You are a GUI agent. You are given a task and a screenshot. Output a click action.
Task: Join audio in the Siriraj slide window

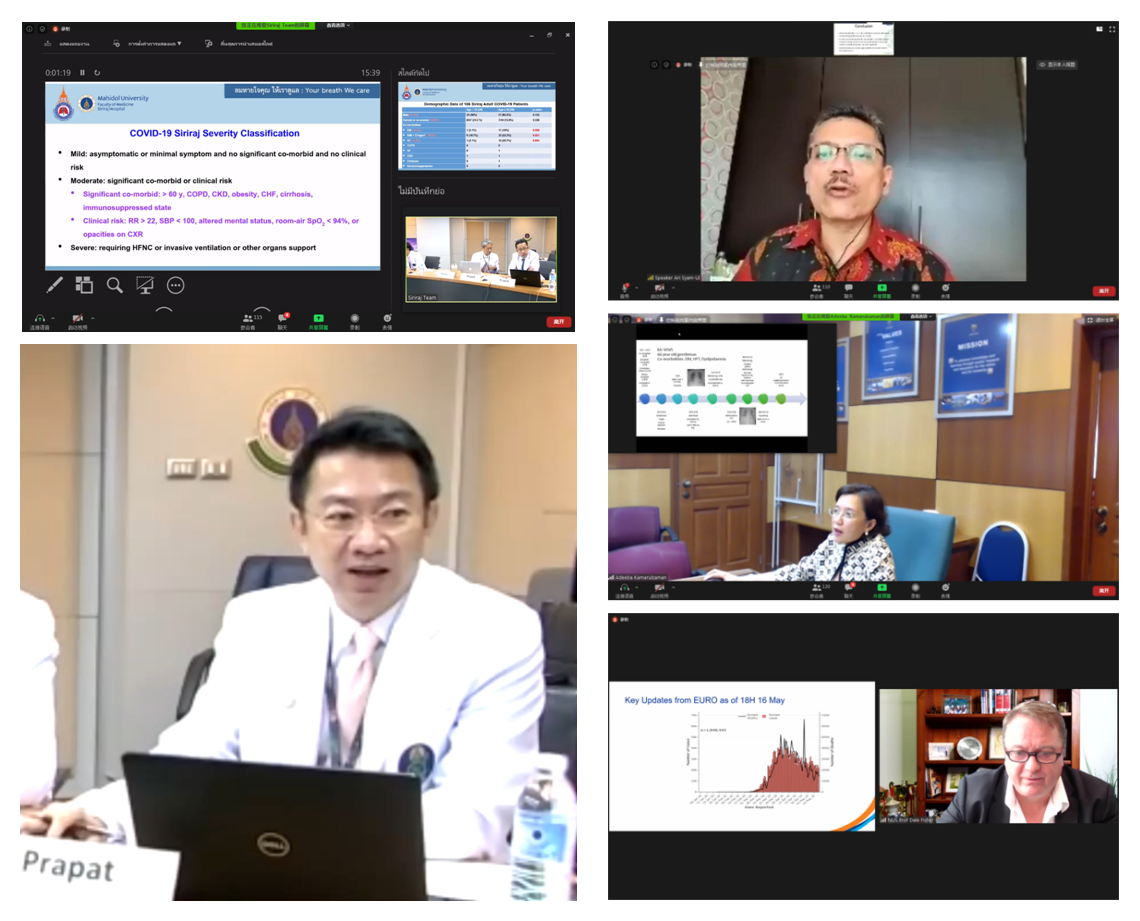click(39, 321)
